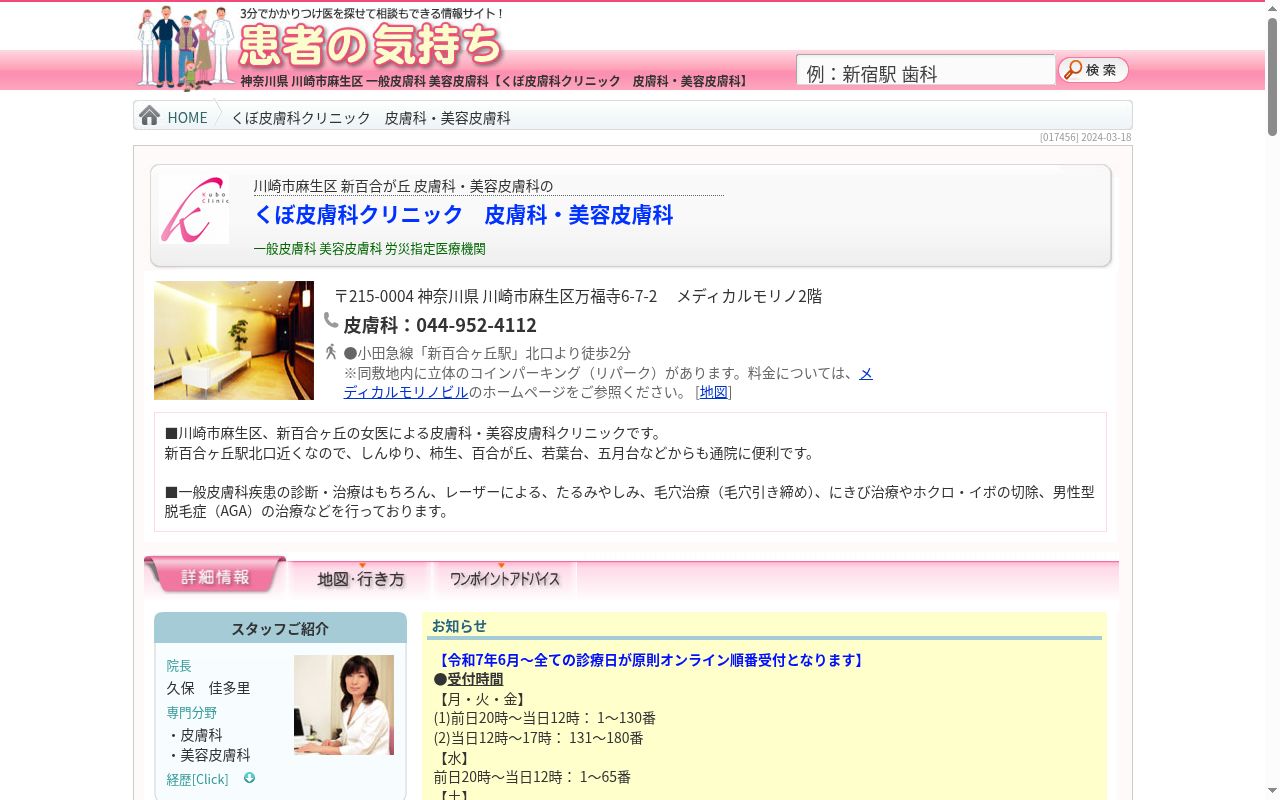Click the director's portrait photo
The width and height of the screenshot is (1280, 800).
(344, 705)
